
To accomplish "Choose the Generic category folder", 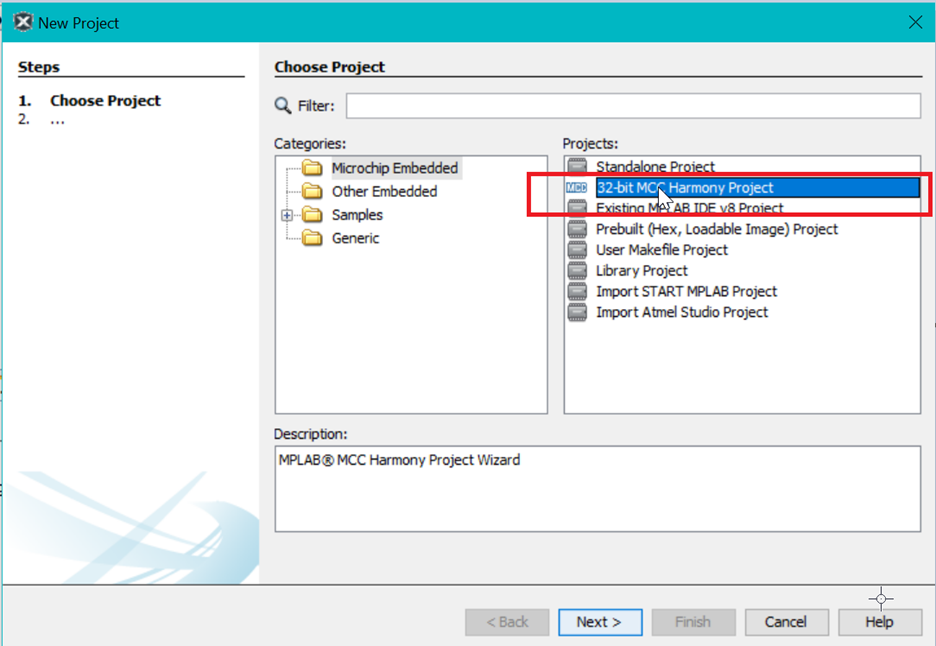I will click(x=355, y=238).
